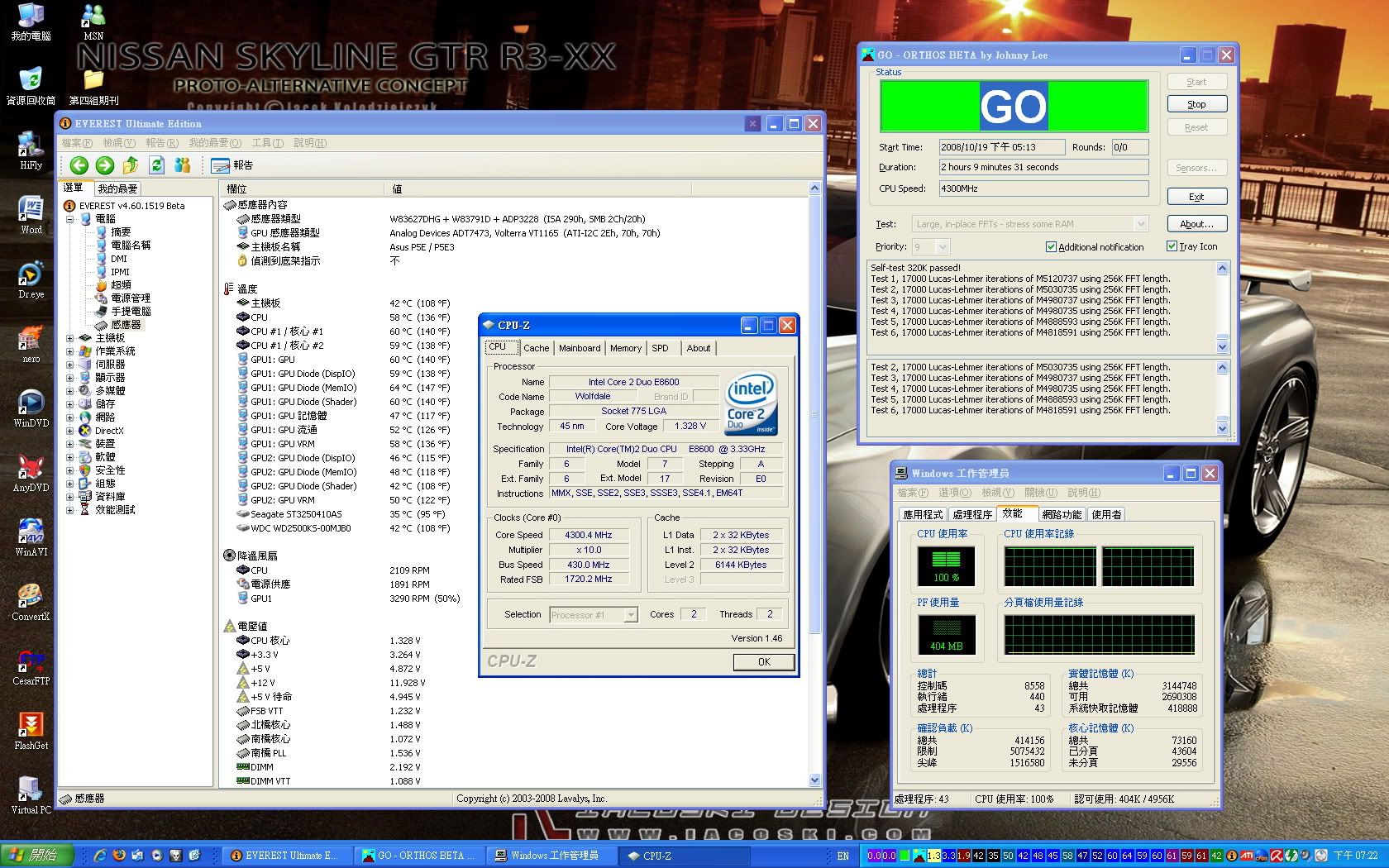This screenshot has width=1389, height=868.
Task: Switch to the Mainboard tab in CPU-Z
Action: coord(580,348)
